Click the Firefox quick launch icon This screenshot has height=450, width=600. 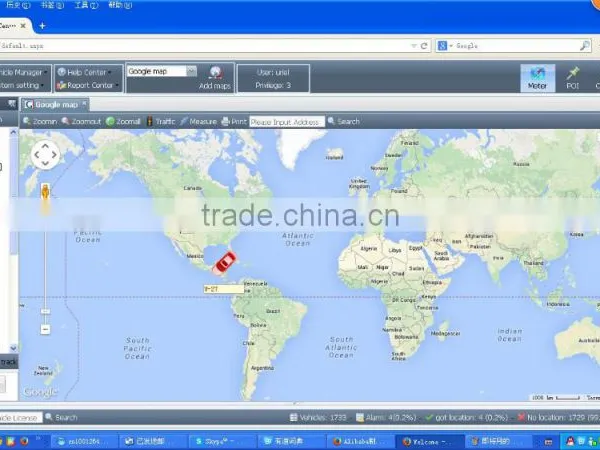[x=24, y=442]
